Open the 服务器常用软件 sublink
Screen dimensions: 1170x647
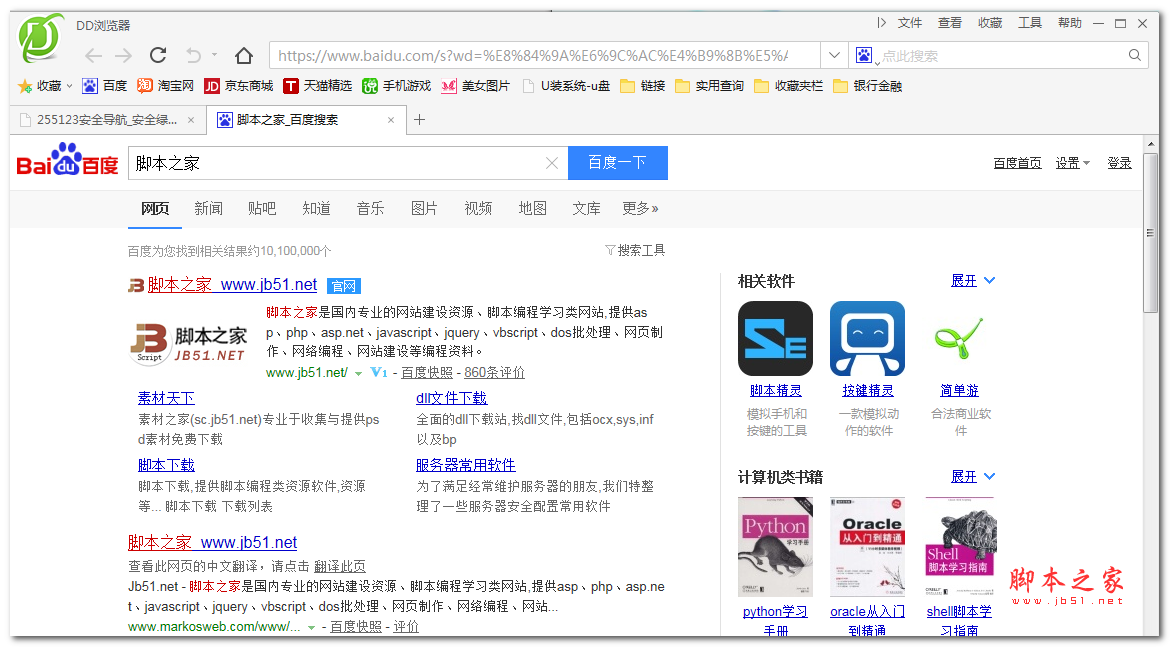466,465
